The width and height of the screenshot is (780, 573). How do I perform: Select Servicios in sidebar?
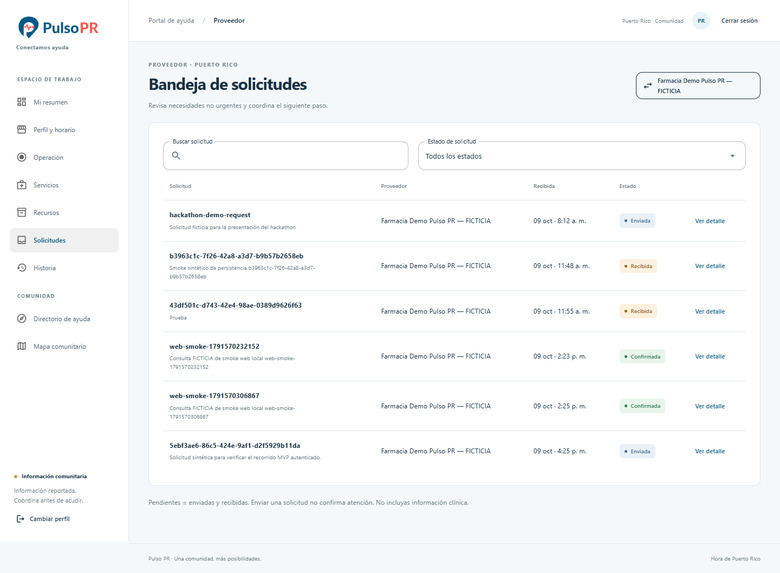[64, 185]
